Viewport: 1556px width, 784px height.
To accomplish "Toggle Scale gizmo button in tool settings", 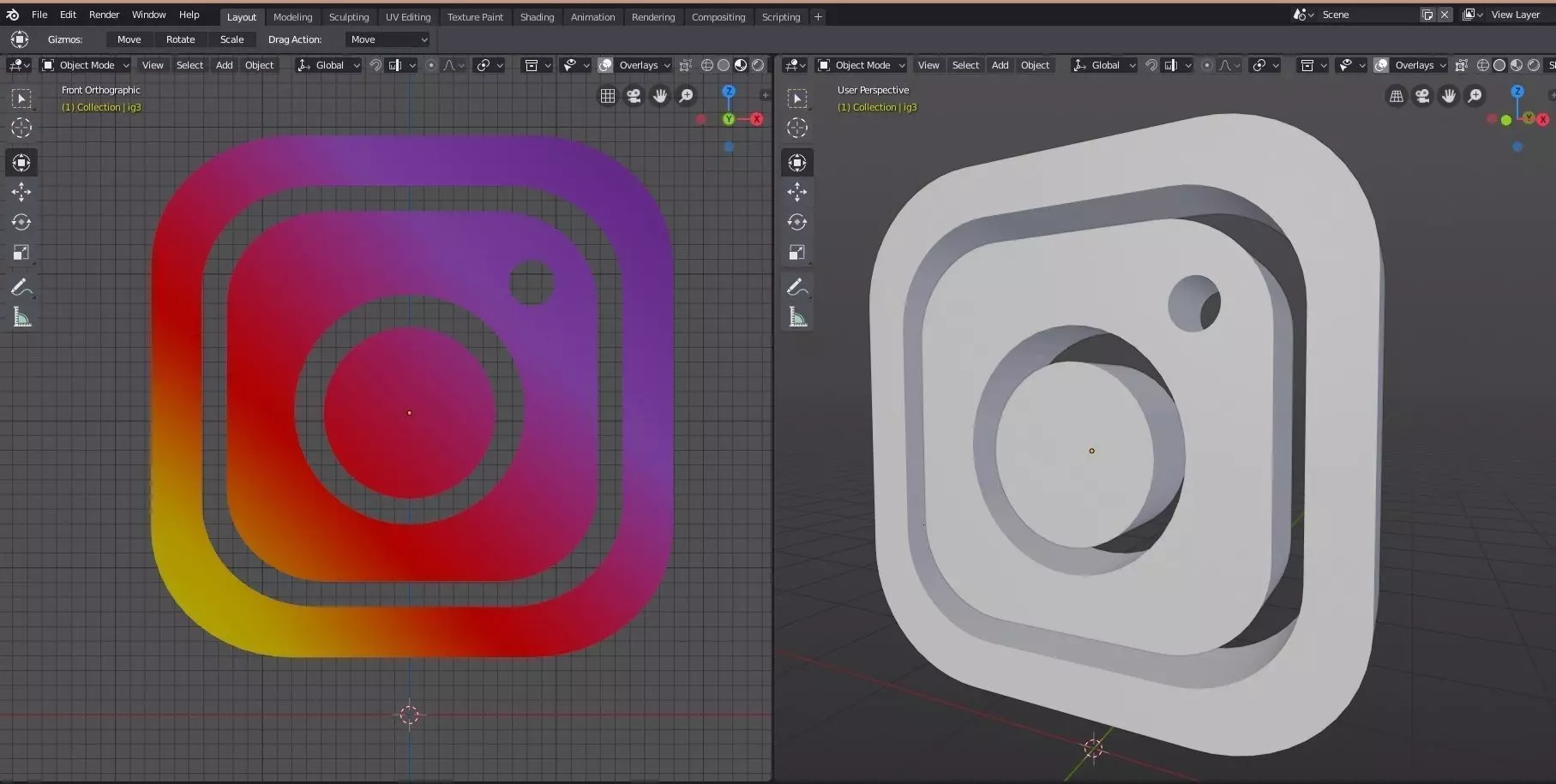I will [x=231, y=39].
